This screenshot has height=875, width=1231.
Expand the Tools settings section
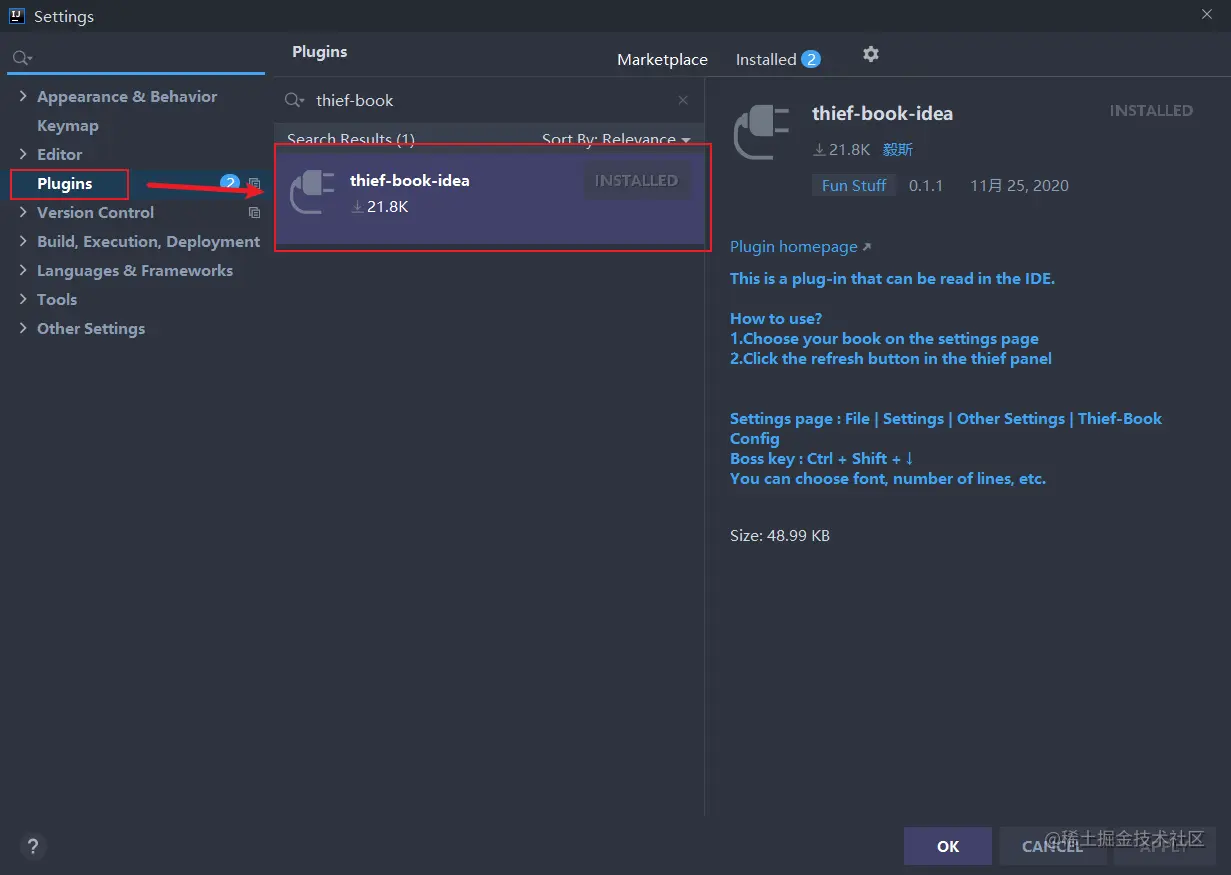[x=23, y=299]
